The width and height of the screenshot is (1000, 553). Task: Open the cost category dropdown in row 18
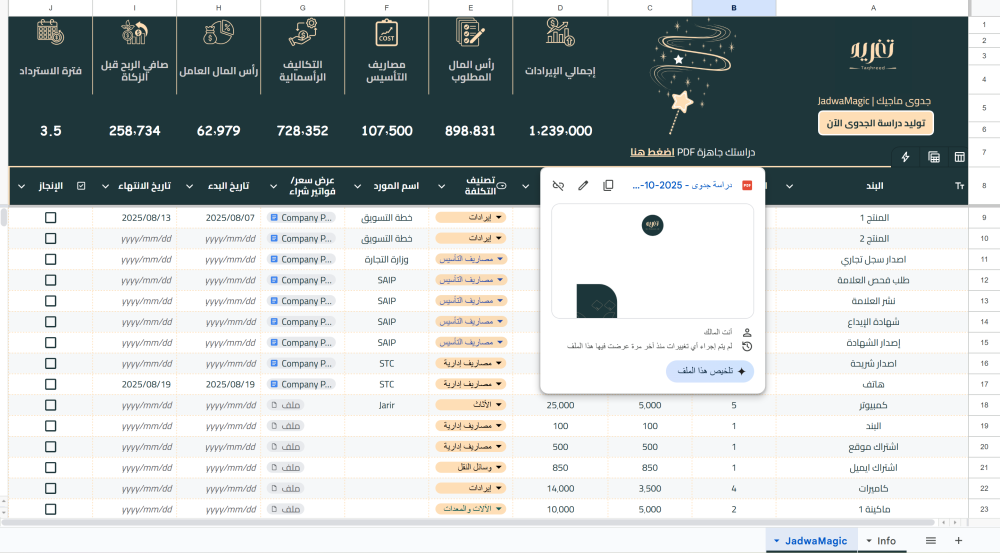tap(472, 405)
